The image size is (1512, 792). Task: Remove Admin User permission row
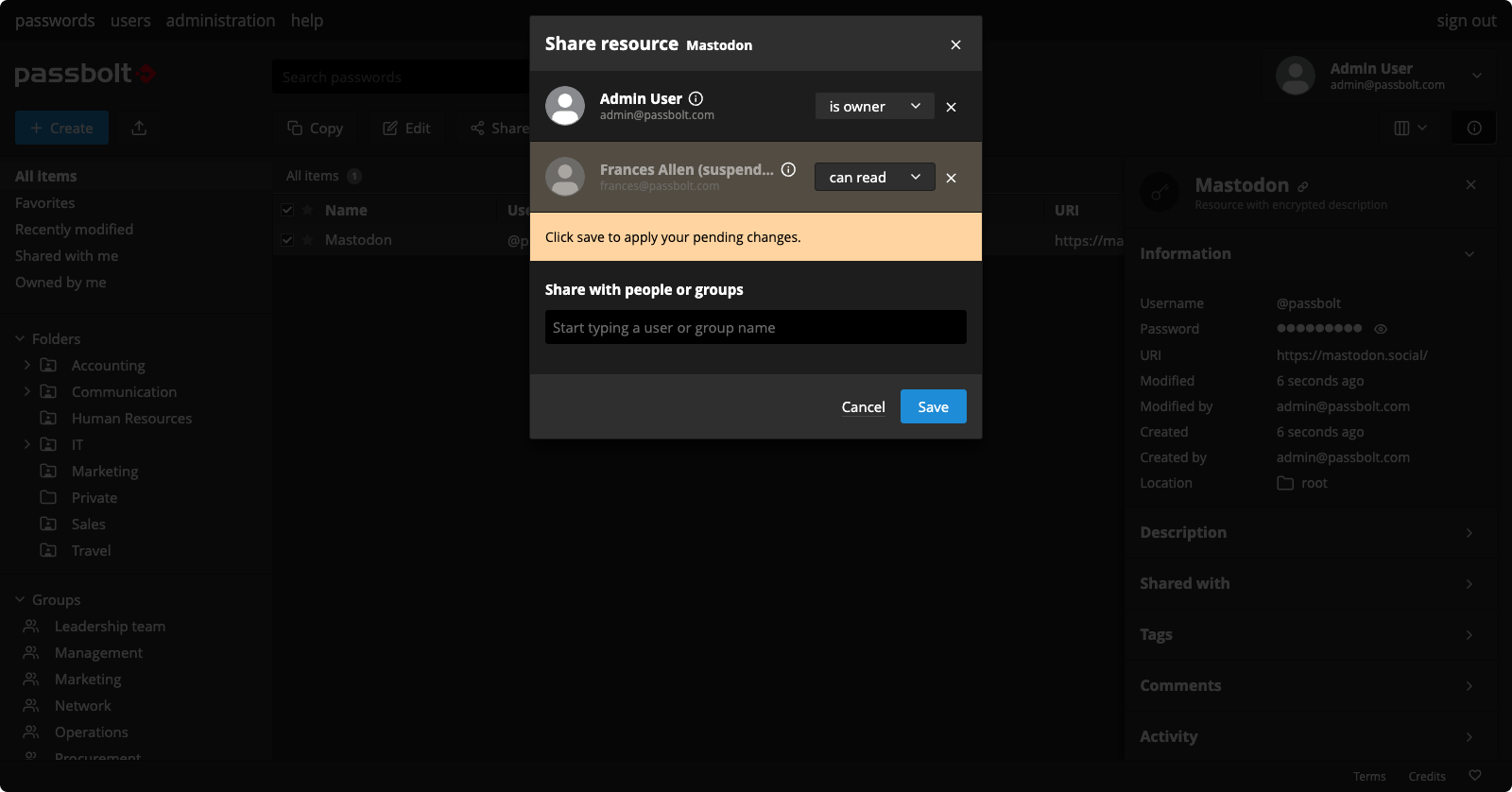(x=951, y=107)
